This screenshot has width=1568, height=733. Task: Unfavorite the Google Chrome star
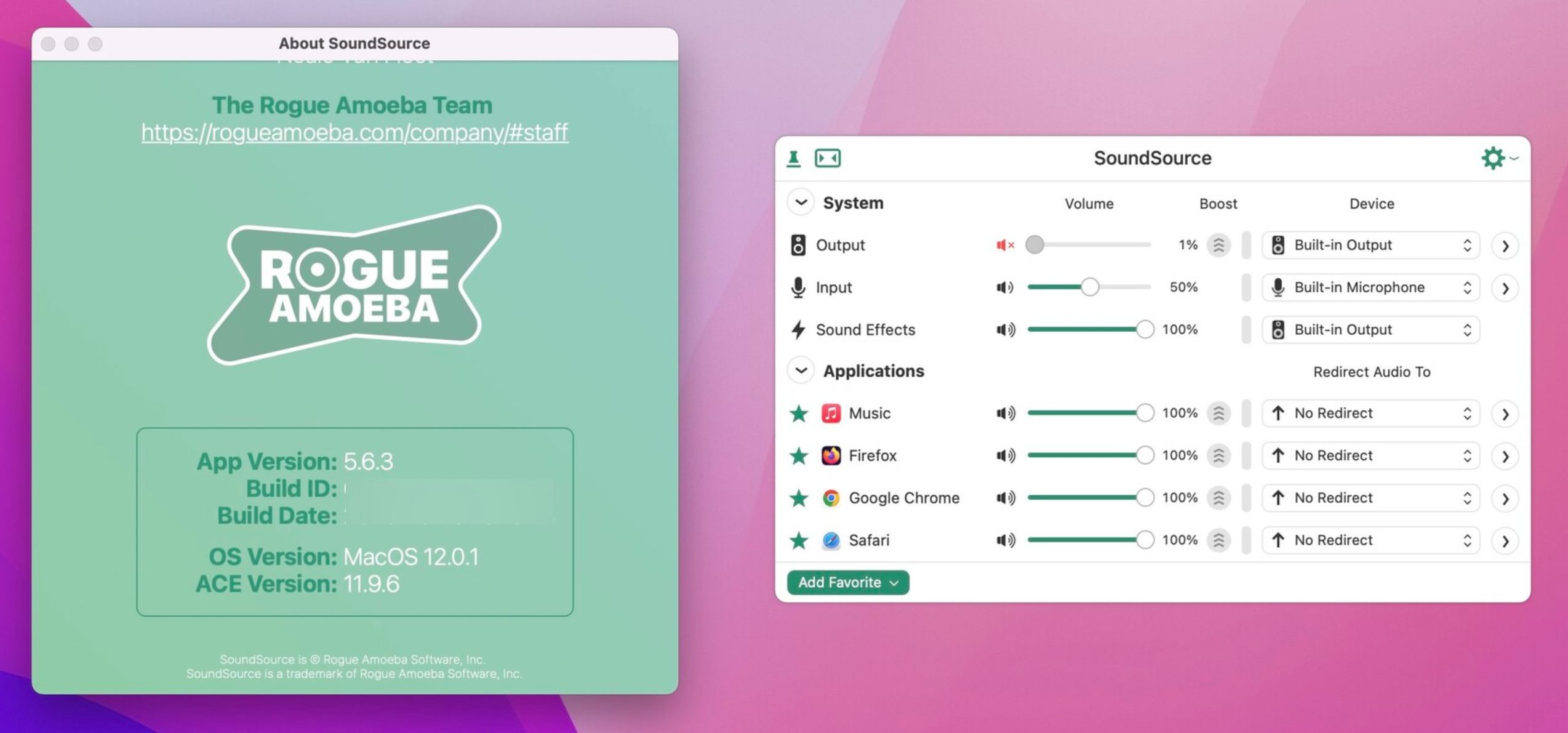click(799, 498)
